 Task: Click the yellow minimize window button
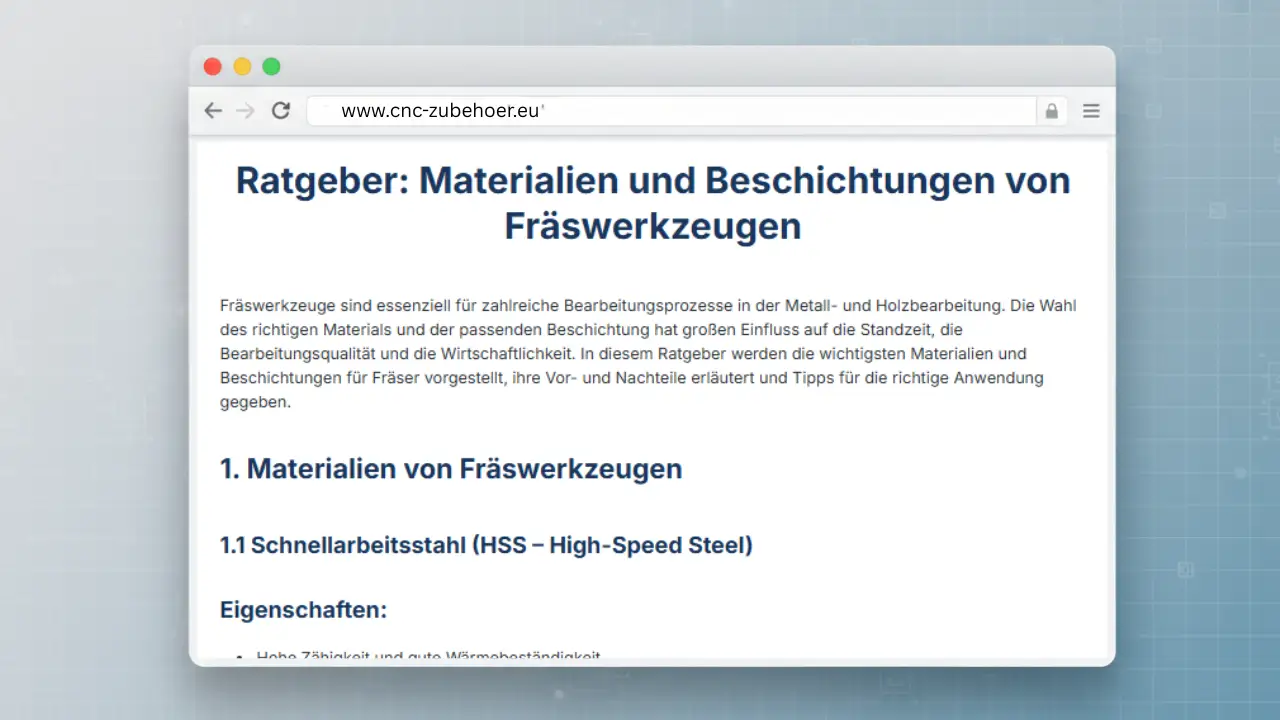(x=242, y=67)
